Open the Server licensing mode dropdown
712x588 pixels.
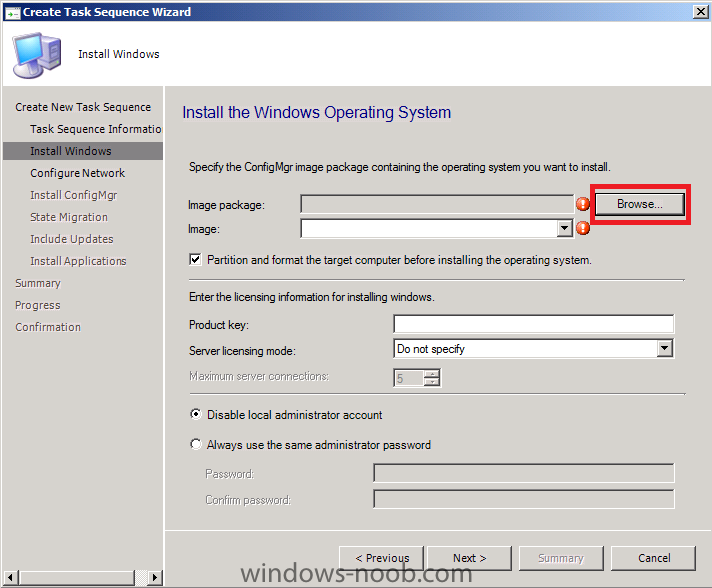[664, 348]
